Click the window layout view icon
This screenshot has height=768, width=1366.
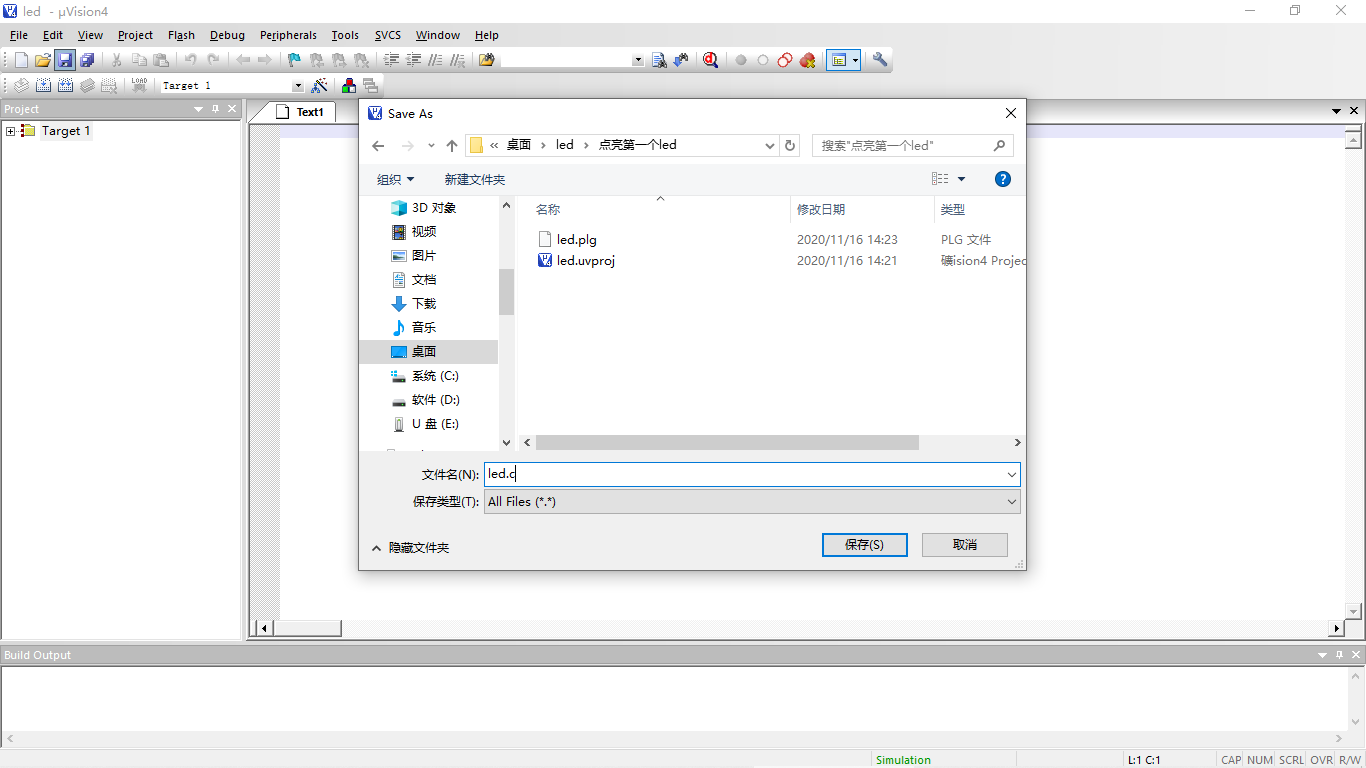click(839, 60)
